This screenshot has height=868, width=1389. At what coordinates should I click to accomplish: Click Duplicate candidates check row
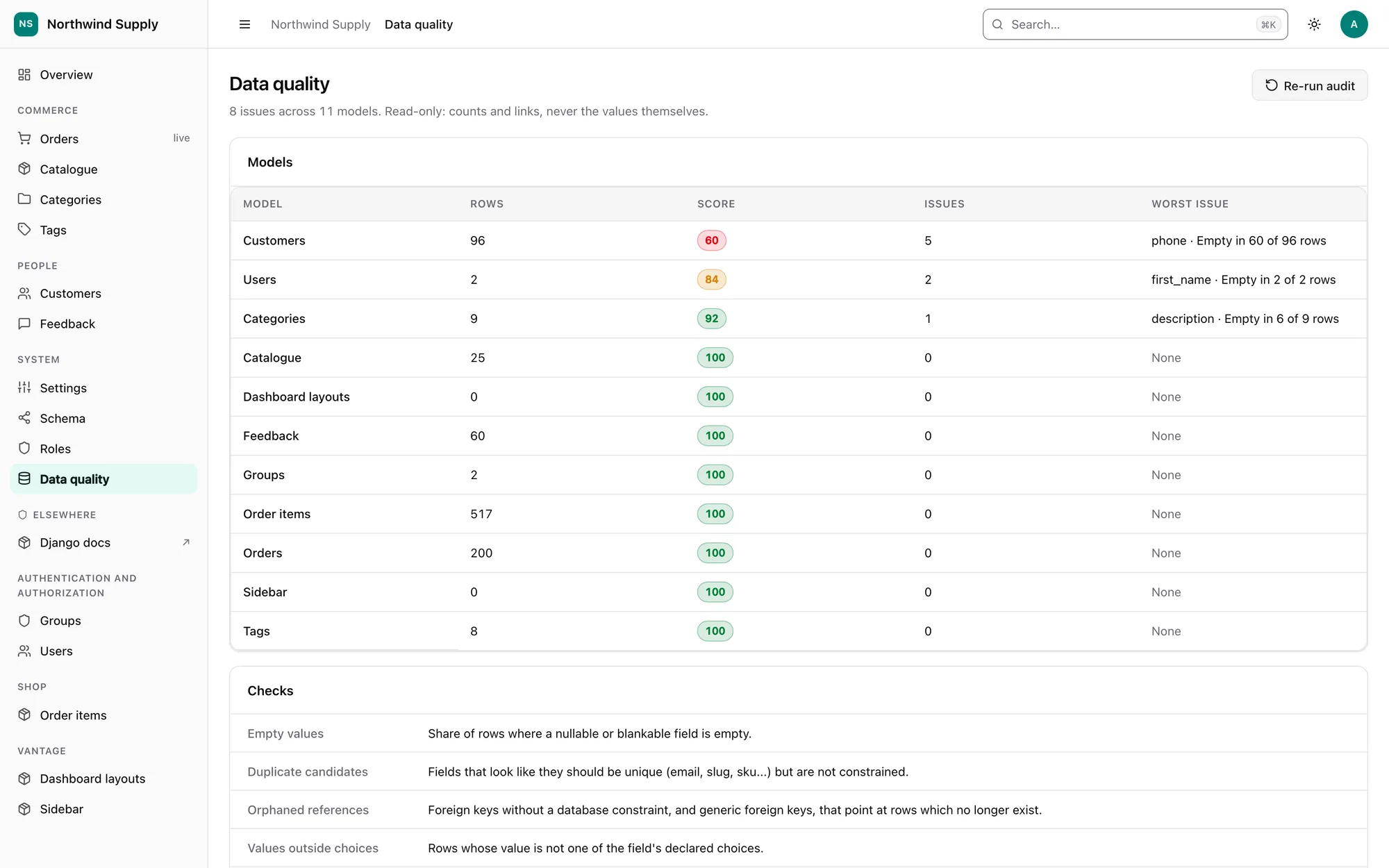799,771
